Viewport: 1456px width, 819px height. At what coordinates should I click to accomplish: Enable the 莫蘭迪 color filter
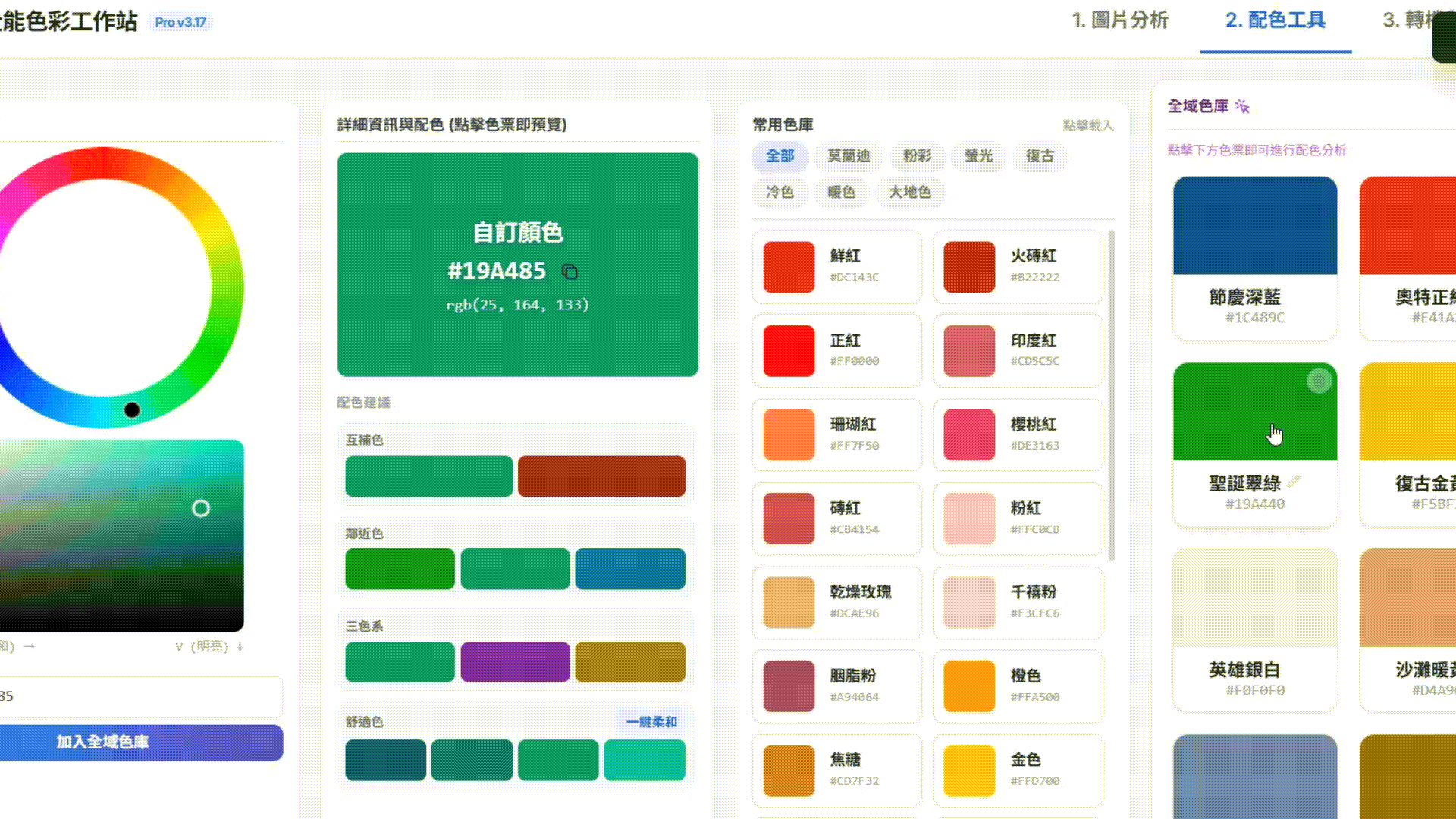(849, 156)
